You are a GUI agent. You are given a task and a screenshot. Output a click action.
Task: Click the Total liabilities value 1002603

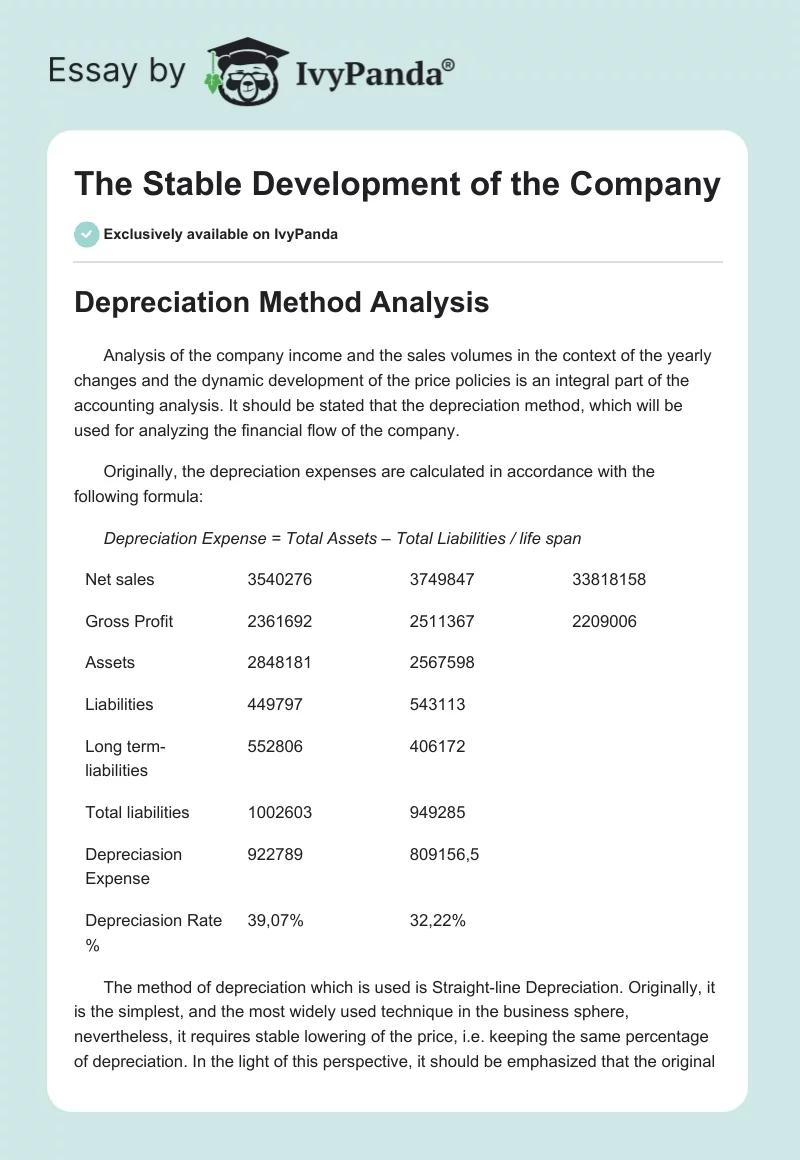click(x=280, y=812)
